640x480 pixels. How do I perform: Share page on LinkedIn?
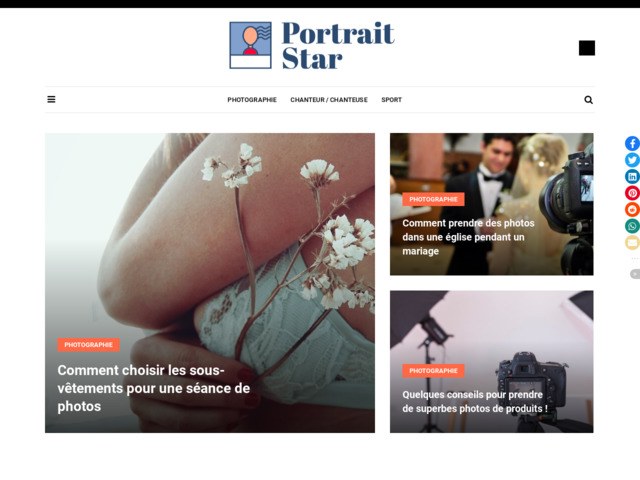(632, 177)
